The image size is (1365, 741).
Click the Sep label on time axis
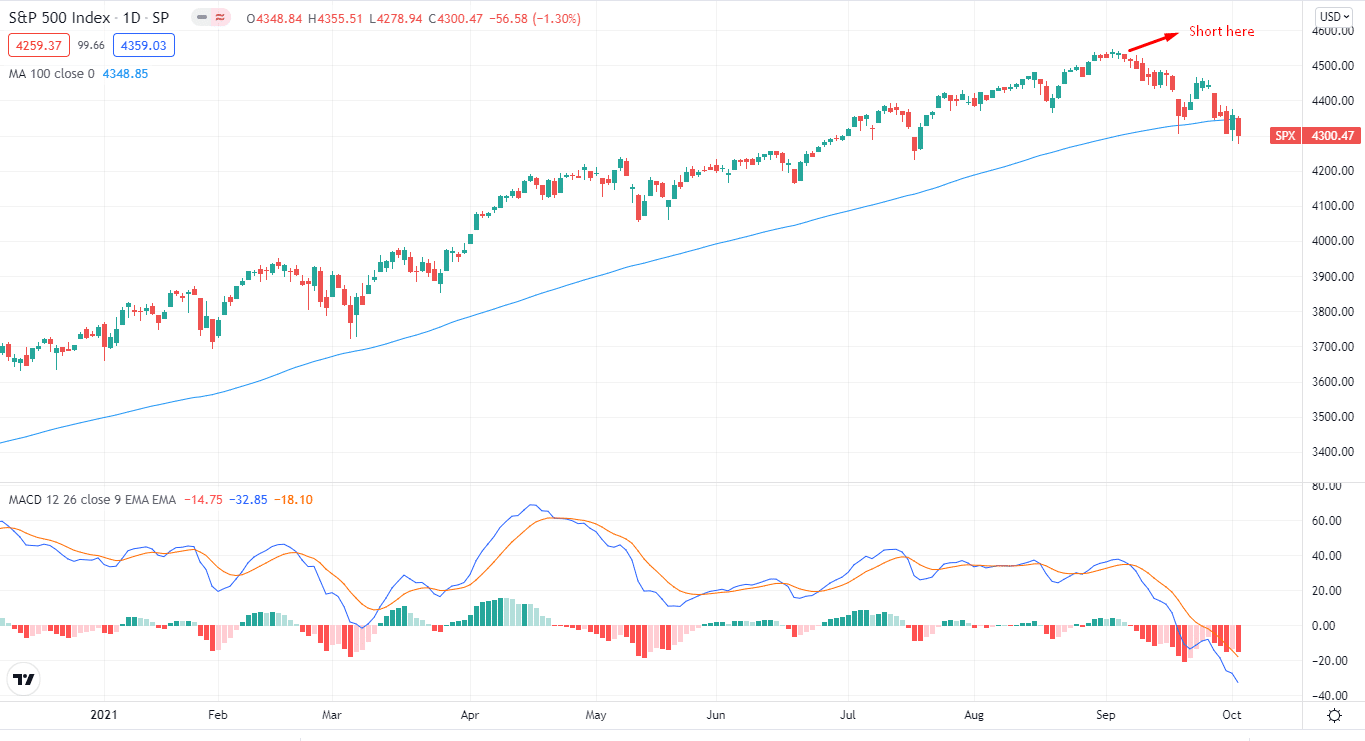1106,715
